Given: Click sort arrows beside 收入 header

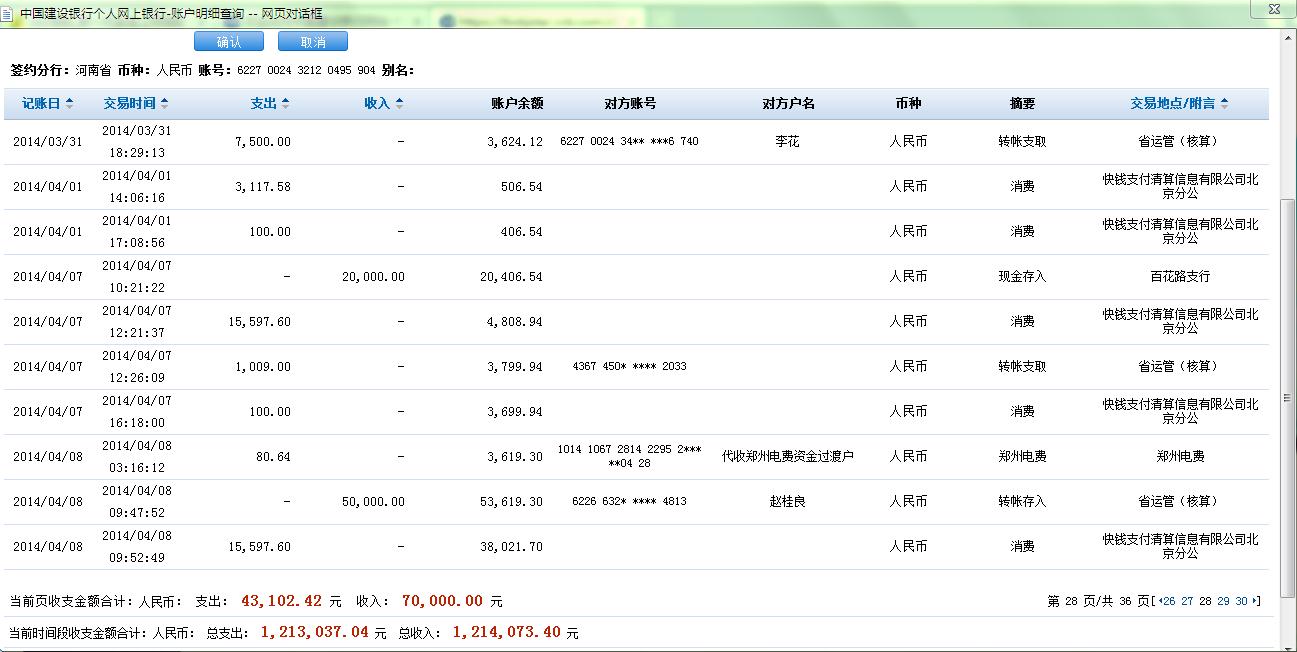Looking at the screenshot, I should pyautogui.click(x=399, y=104).
